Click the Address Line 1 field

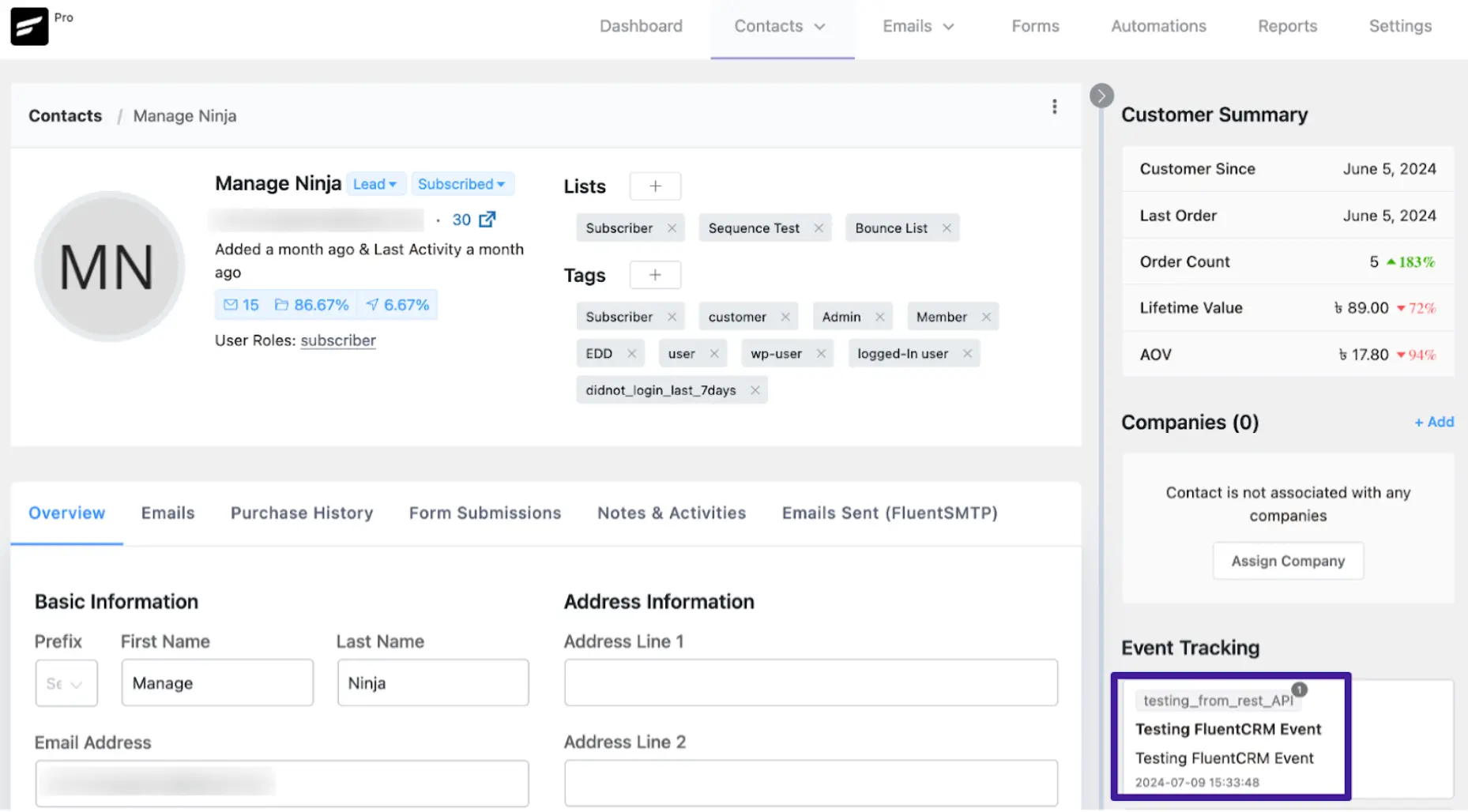811,683
